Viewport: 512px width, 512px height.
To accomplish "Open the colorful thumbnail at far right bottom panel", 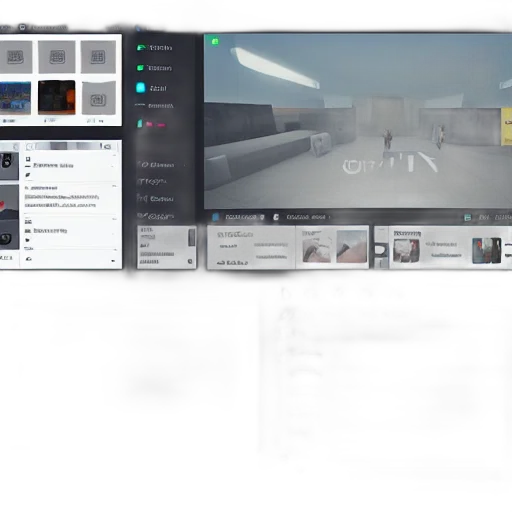I will 486,251.
